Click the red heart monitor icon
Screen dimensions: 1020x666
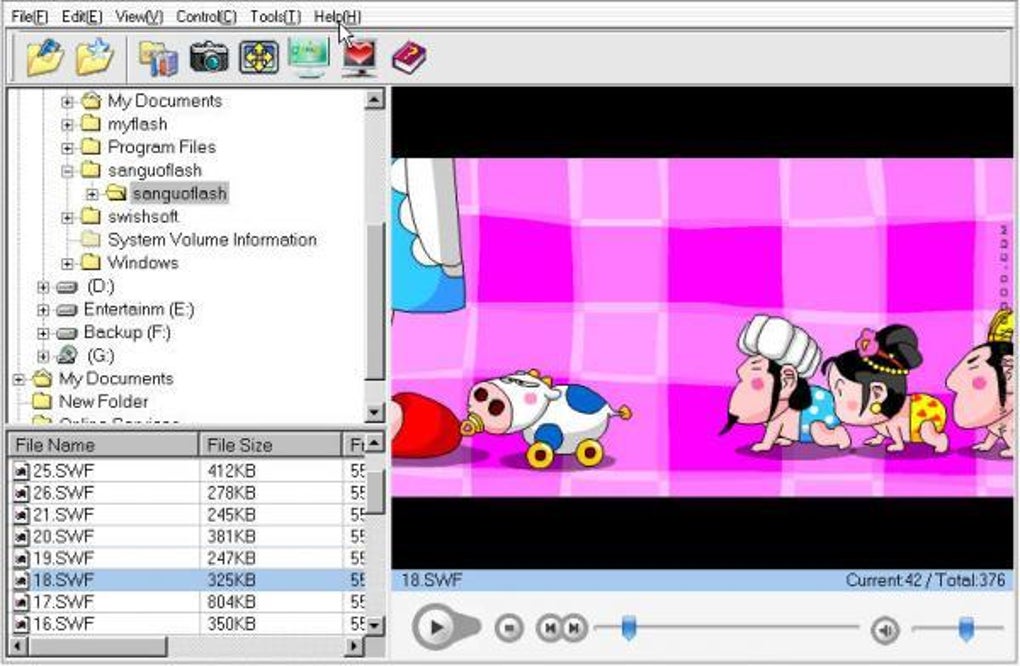[360, 58]
